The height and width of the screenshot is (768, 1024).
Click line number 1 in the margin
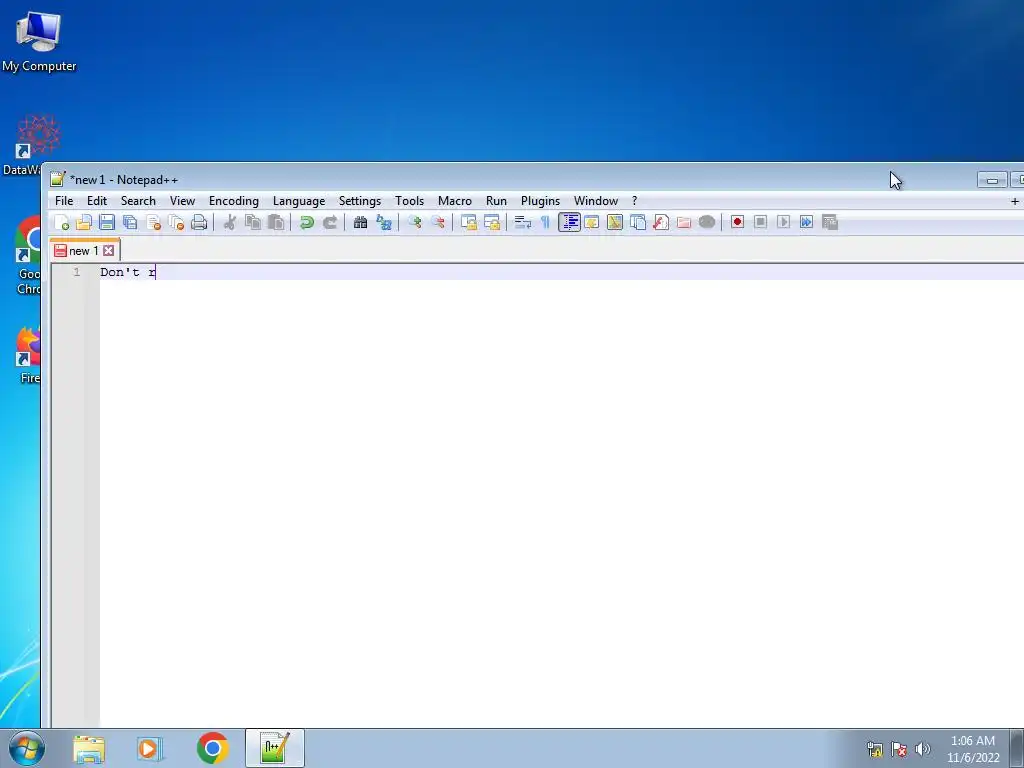76,272
